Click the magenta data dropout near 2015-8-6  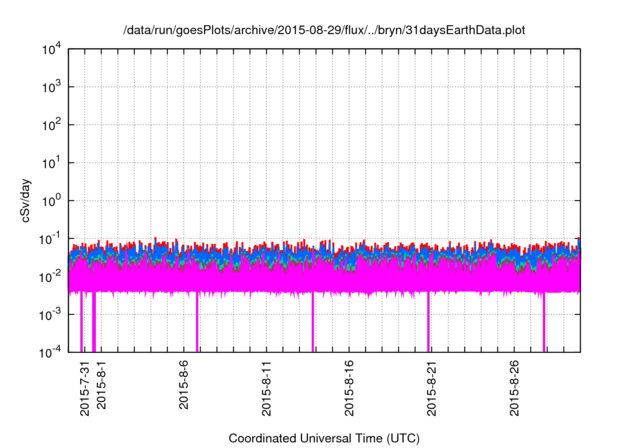197,322
